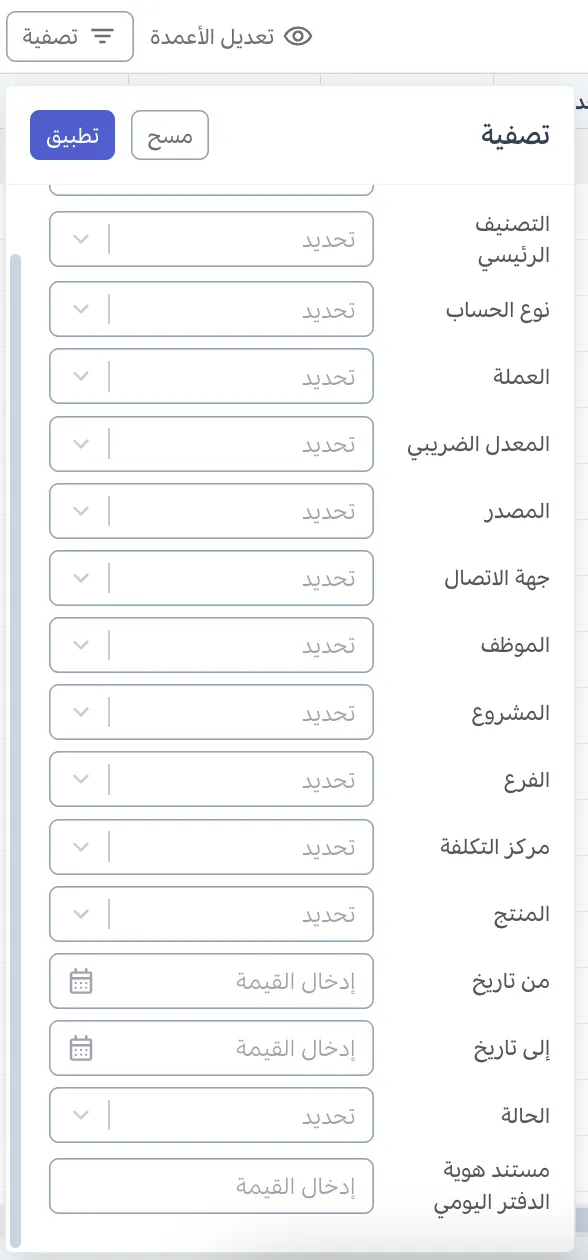Viewport: 588px width, 1260px height.
Task: Open the مركز التكلفة dropdown
Action: [211, 847]
